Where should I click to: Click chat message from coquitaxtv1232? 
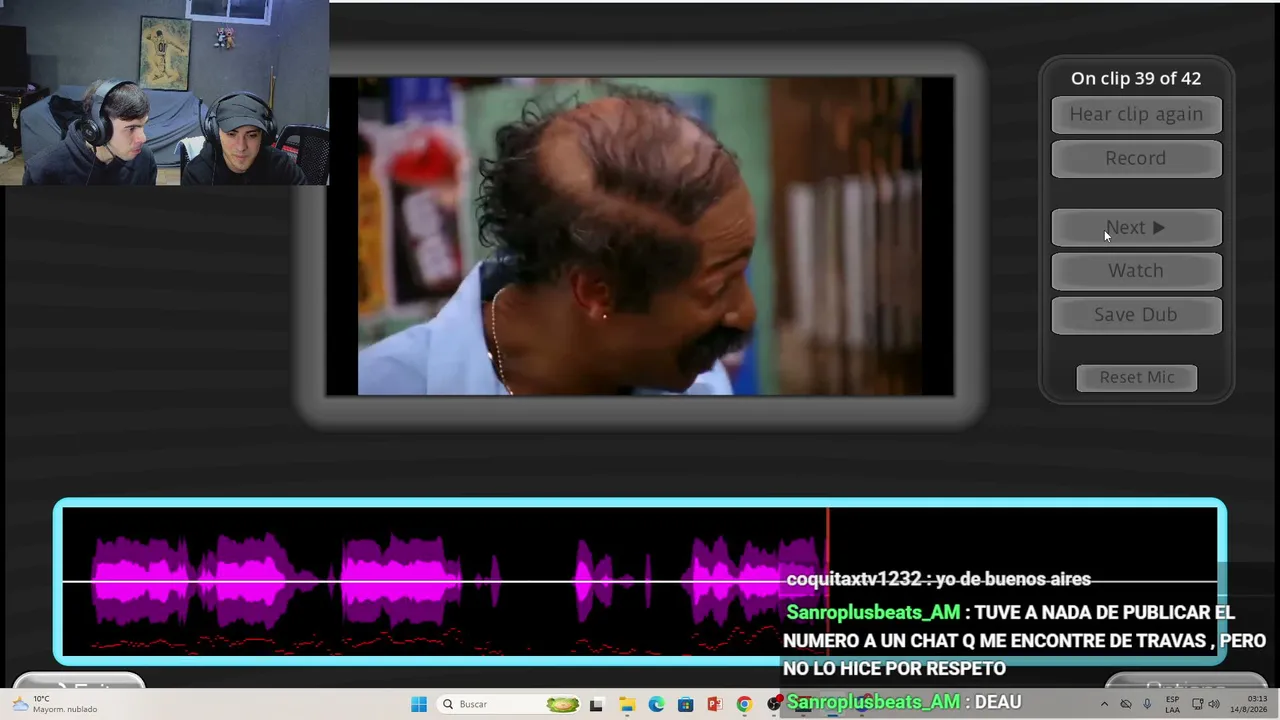[938, 579]
